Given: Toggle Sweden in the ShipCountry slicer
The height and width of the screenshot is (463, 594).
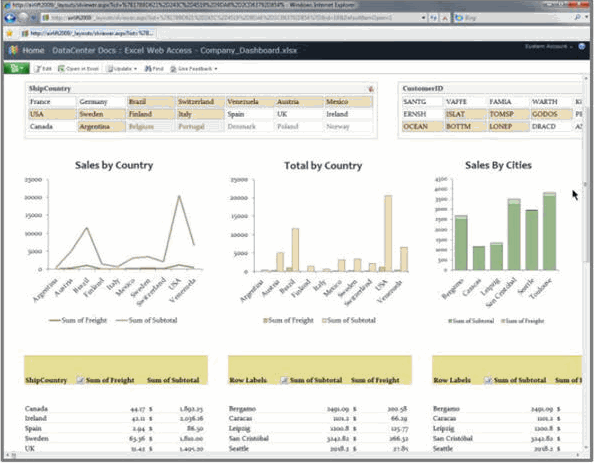Looking at the screenshot, I should [x=102, y=114].
